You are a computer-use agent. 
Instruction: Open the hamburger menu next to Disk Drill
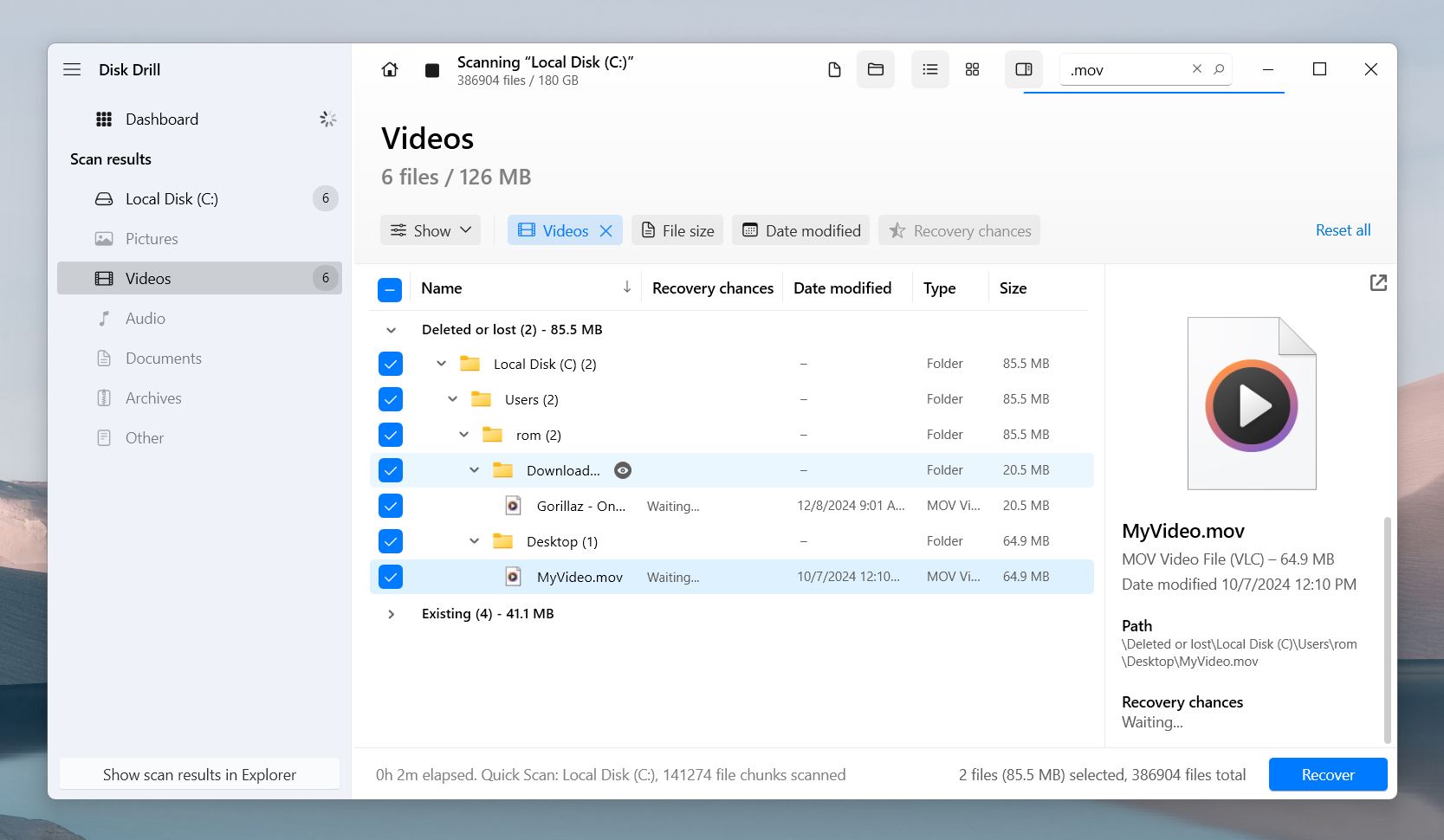coord(72,69)
